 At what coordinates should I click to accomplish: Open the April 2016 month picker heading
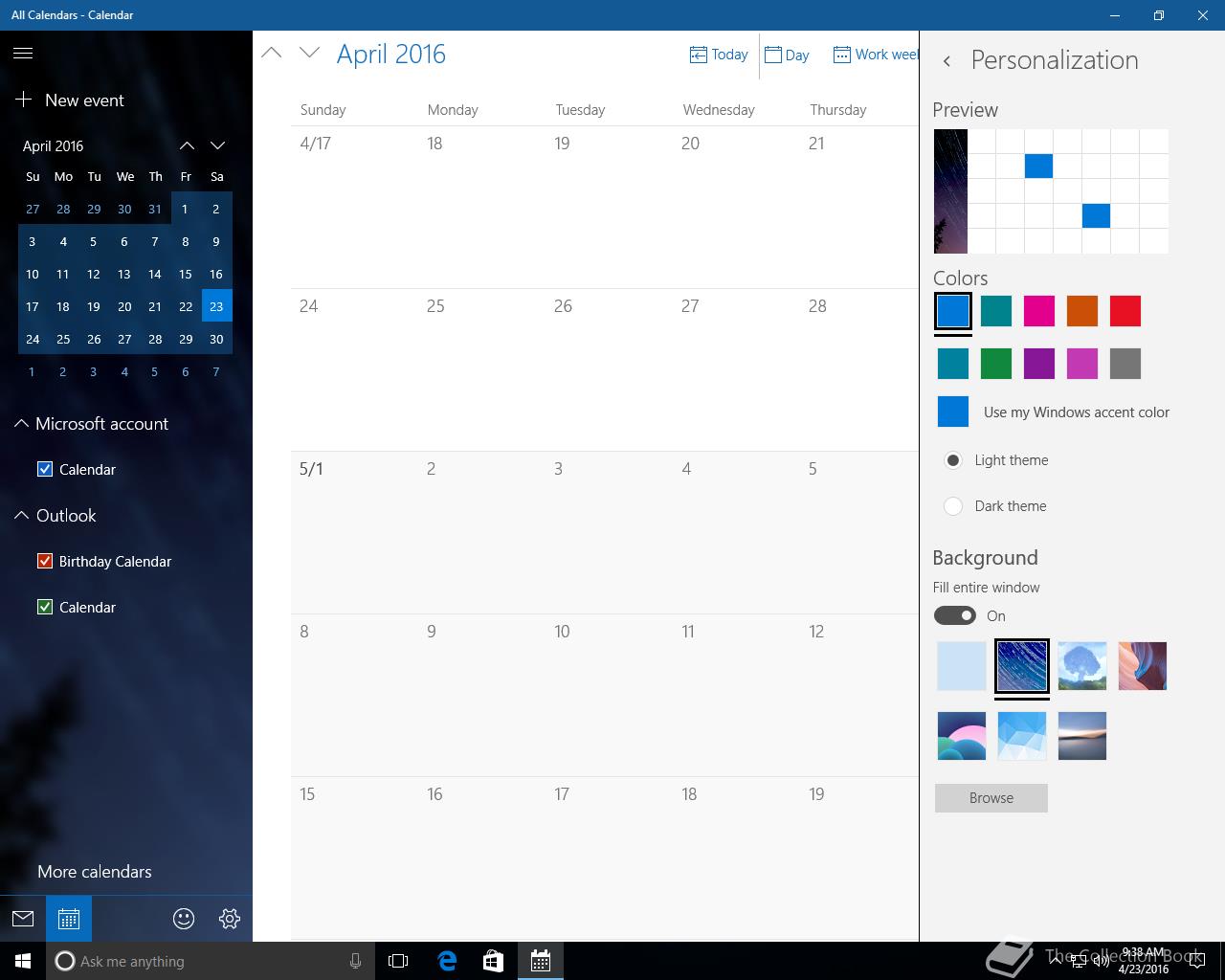391,54
